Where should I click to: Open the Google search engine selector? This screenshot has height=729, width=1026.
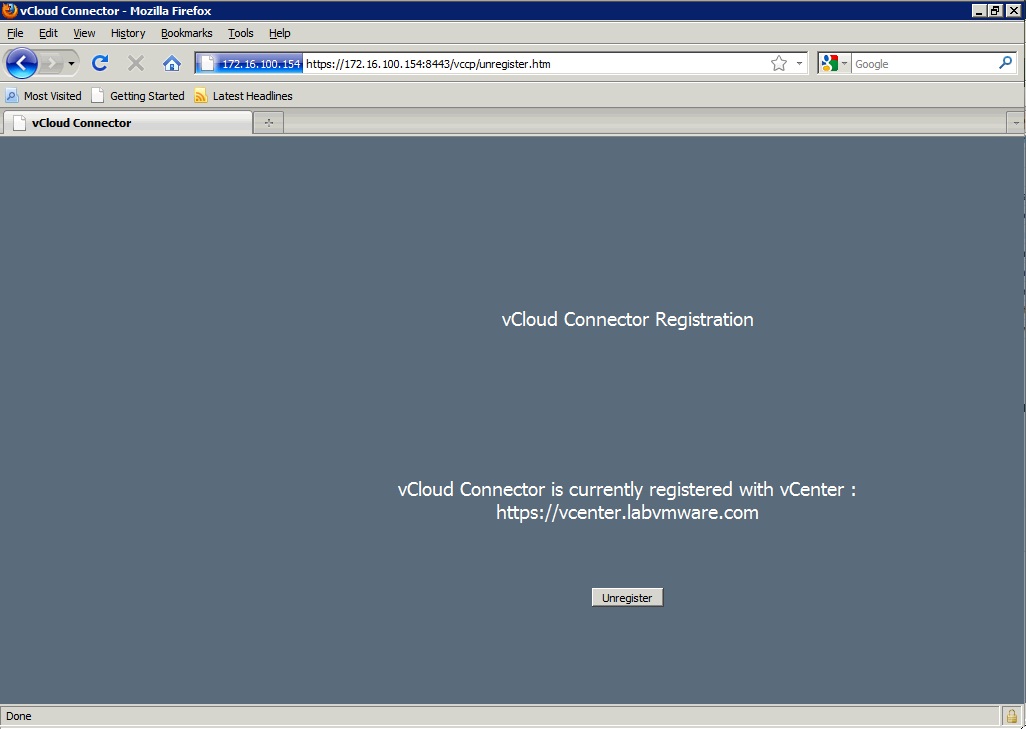[x=834, y=63]
